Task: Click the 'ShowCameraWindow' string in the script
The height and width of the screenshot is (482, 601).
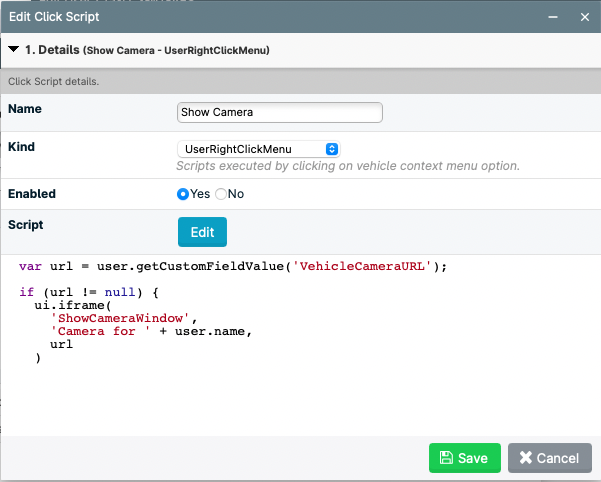Action: tap(120, 318)
